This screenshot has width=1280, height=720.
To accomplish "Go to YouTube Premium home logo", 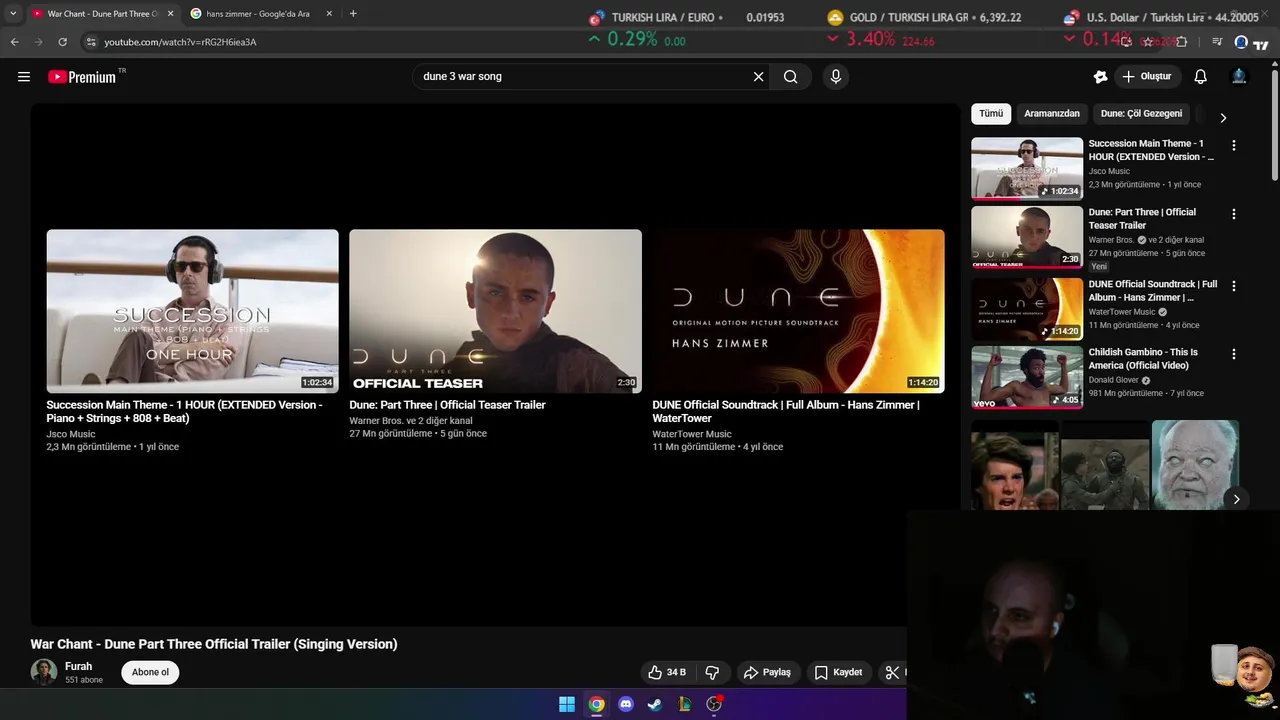I will 82,77.
